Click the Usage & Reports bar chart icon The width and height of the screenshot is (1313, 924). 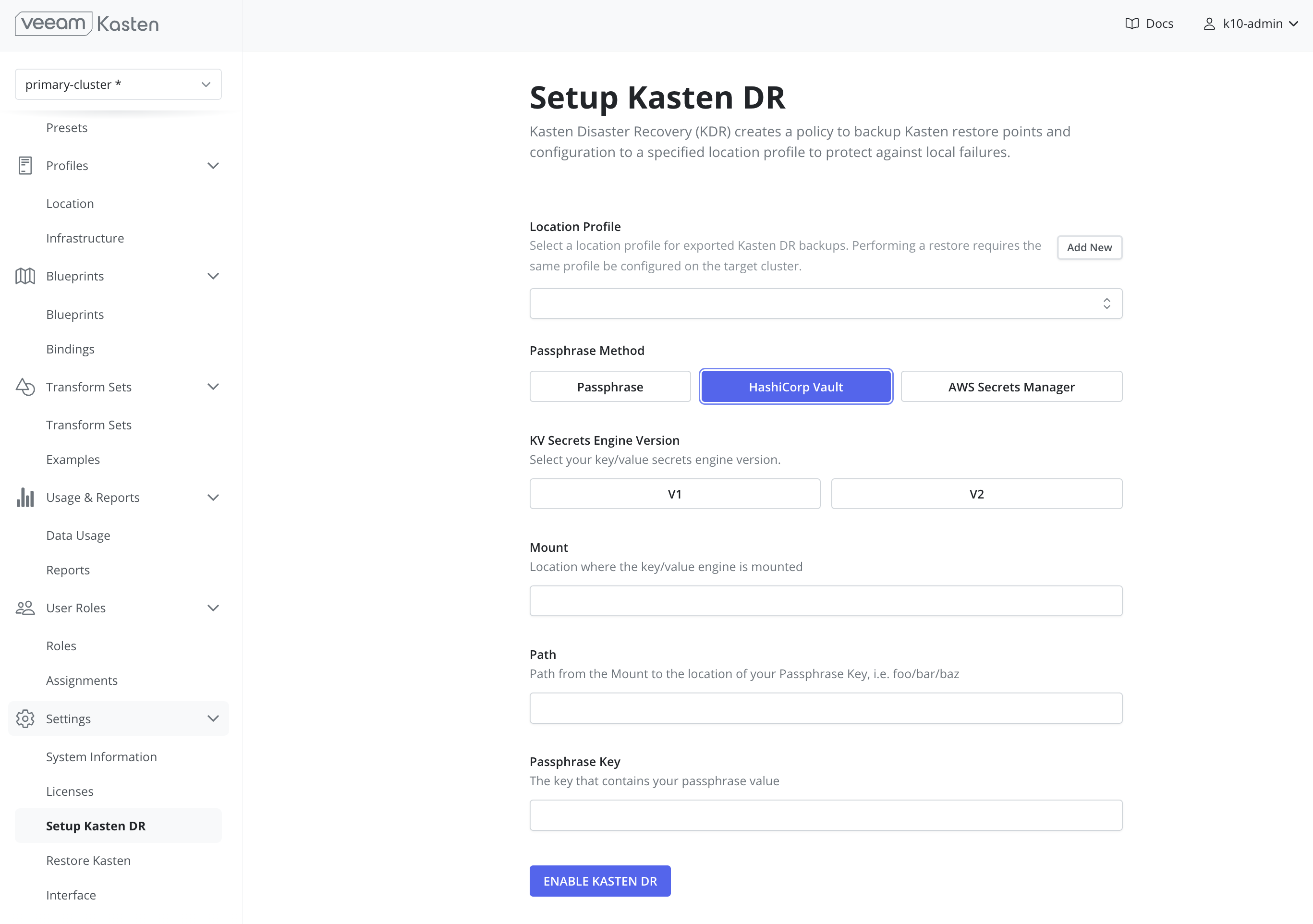(x=25, y=498)
